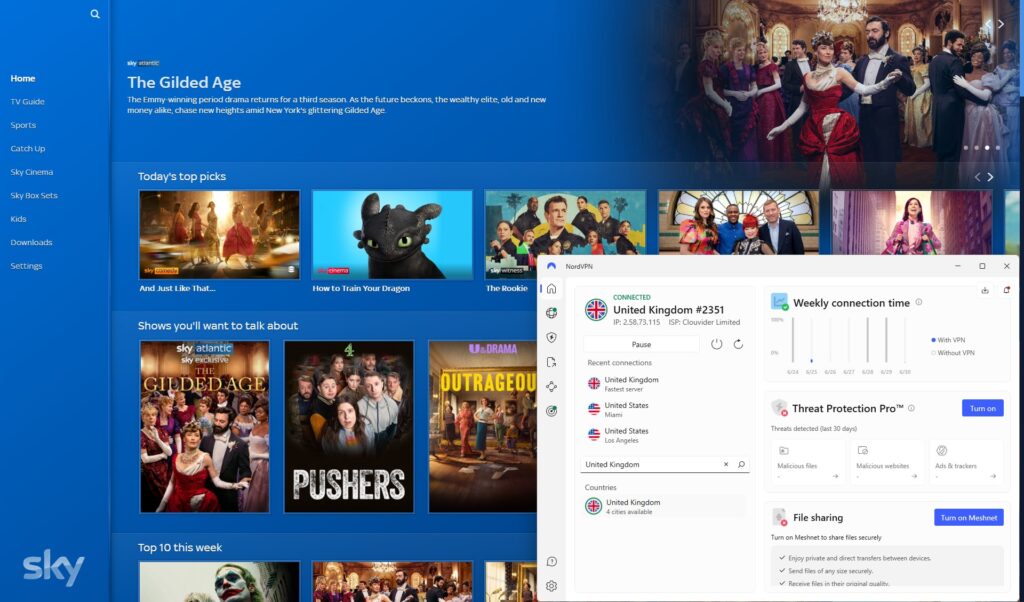The width and height of the screenshot is (1024, 602).
Task: Click the search magnifier in NordVPN search field
Action: tap(741, 464)
